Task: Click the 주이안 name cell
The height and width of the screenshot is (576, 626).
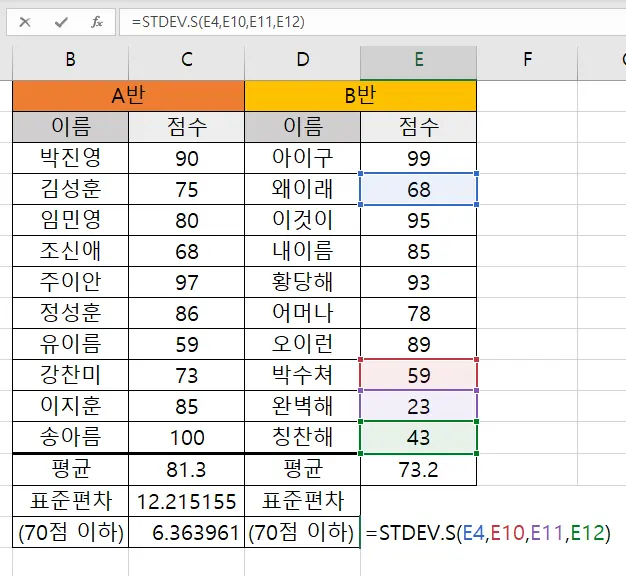Action: tap(71, 282)
